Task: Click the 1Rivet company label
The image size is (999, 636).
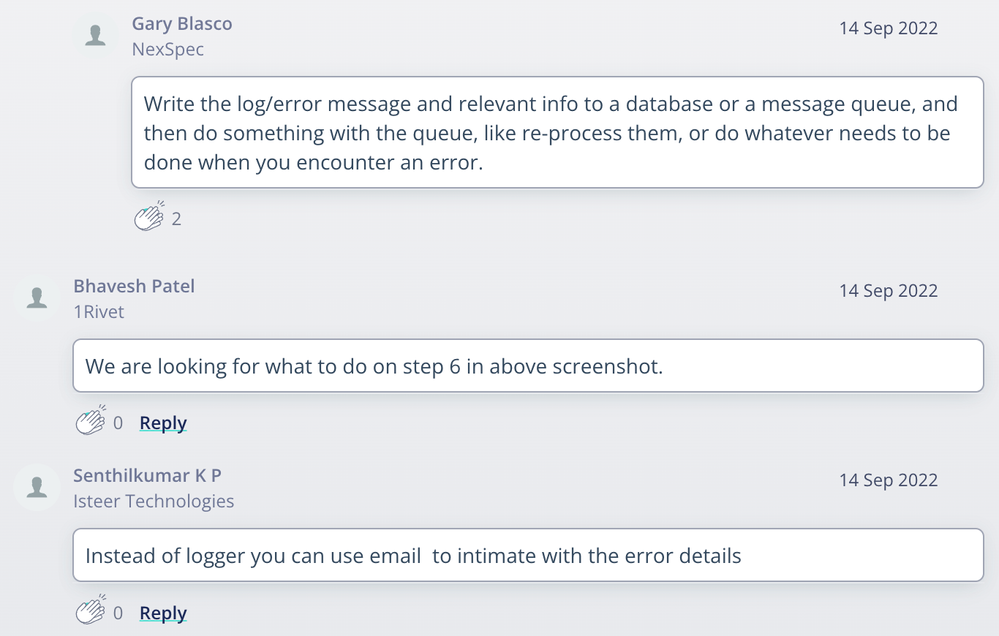Action: pos(99,312)
